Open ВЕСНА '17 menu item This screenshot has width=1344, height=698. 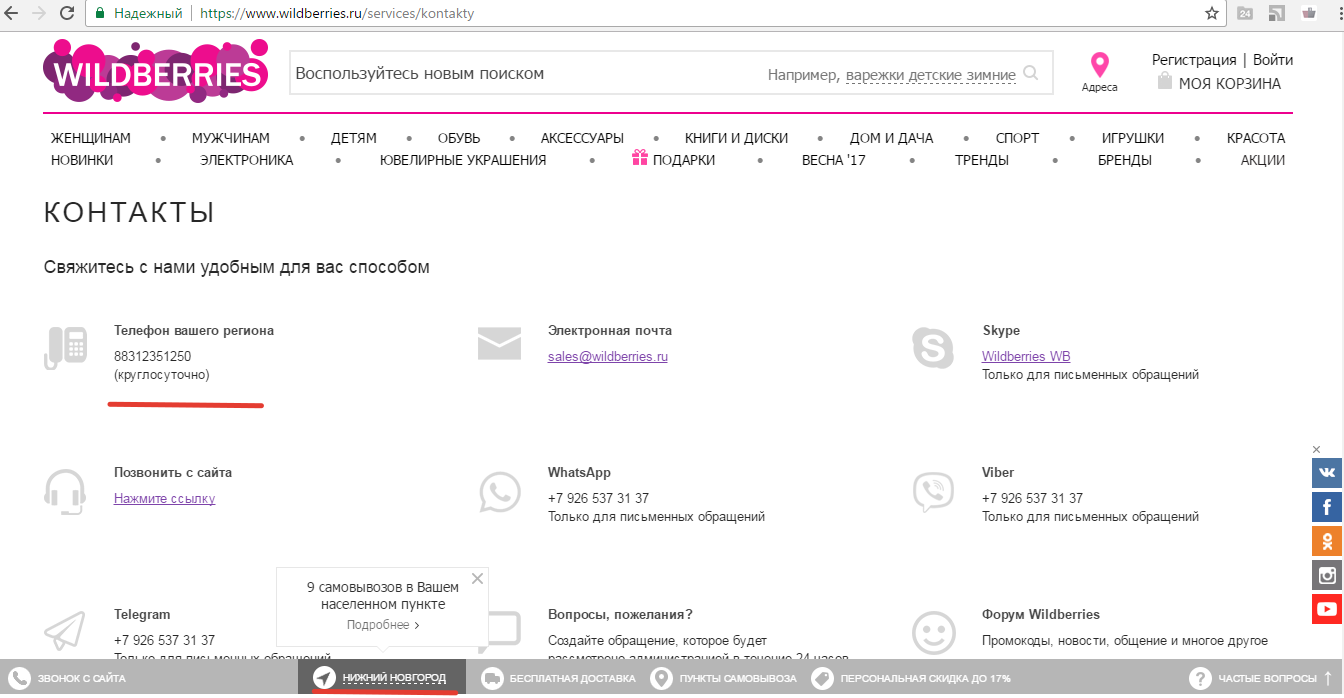tap(834, 160)
